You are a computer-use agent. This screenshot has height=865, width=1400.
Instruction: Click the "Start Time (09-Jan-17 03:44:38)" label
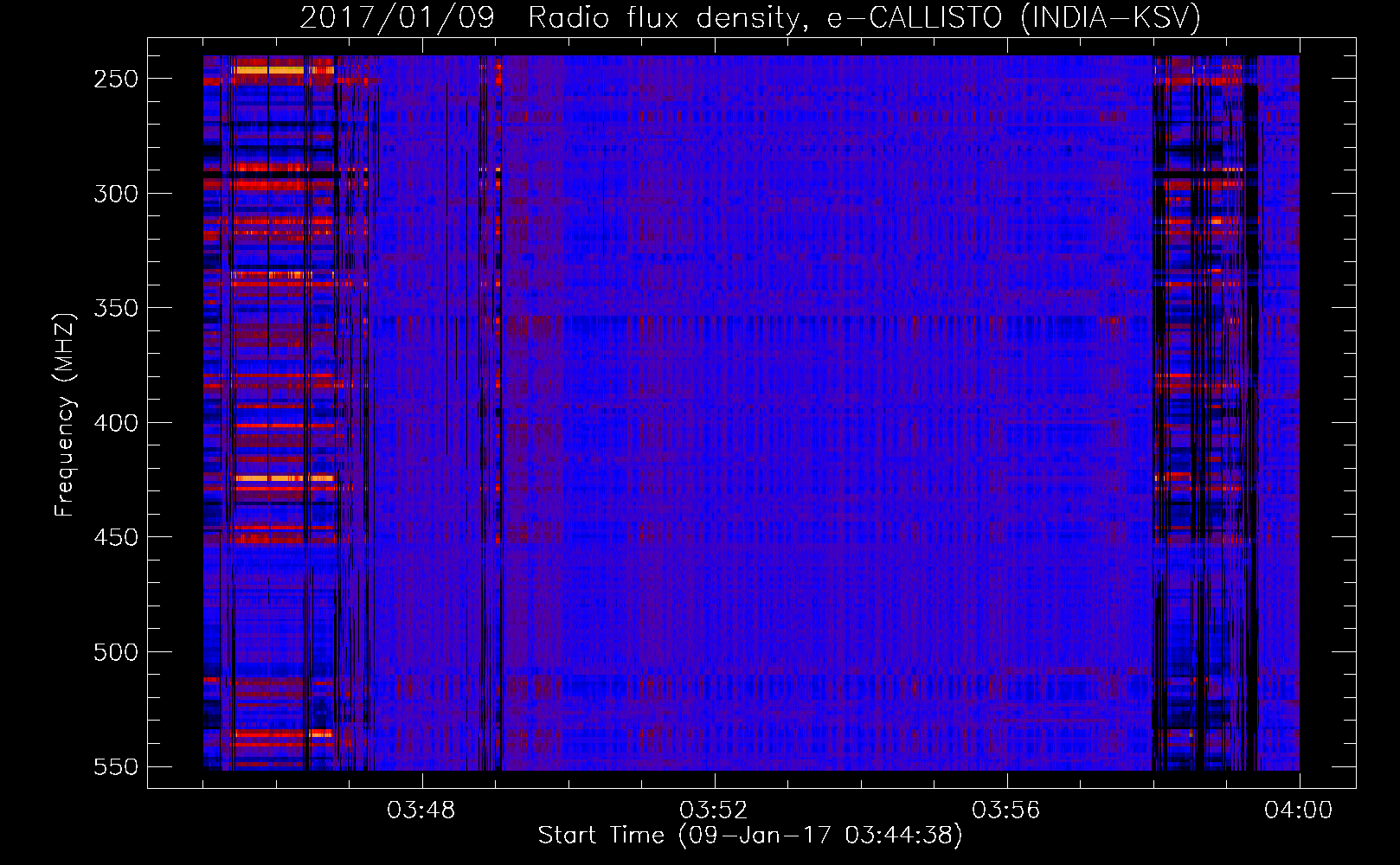point(750,836)
